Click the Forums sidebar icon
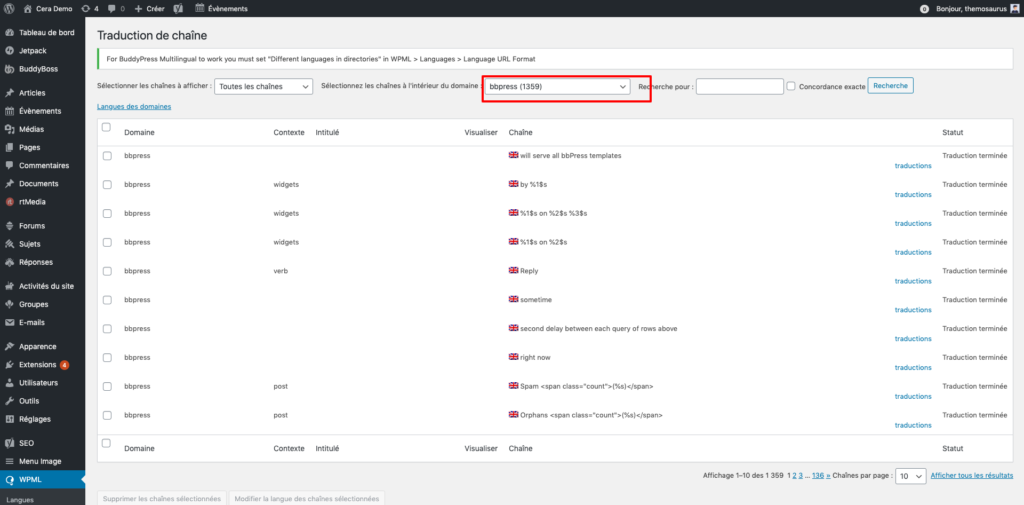The image size is (1024, 505). [9, 226]
